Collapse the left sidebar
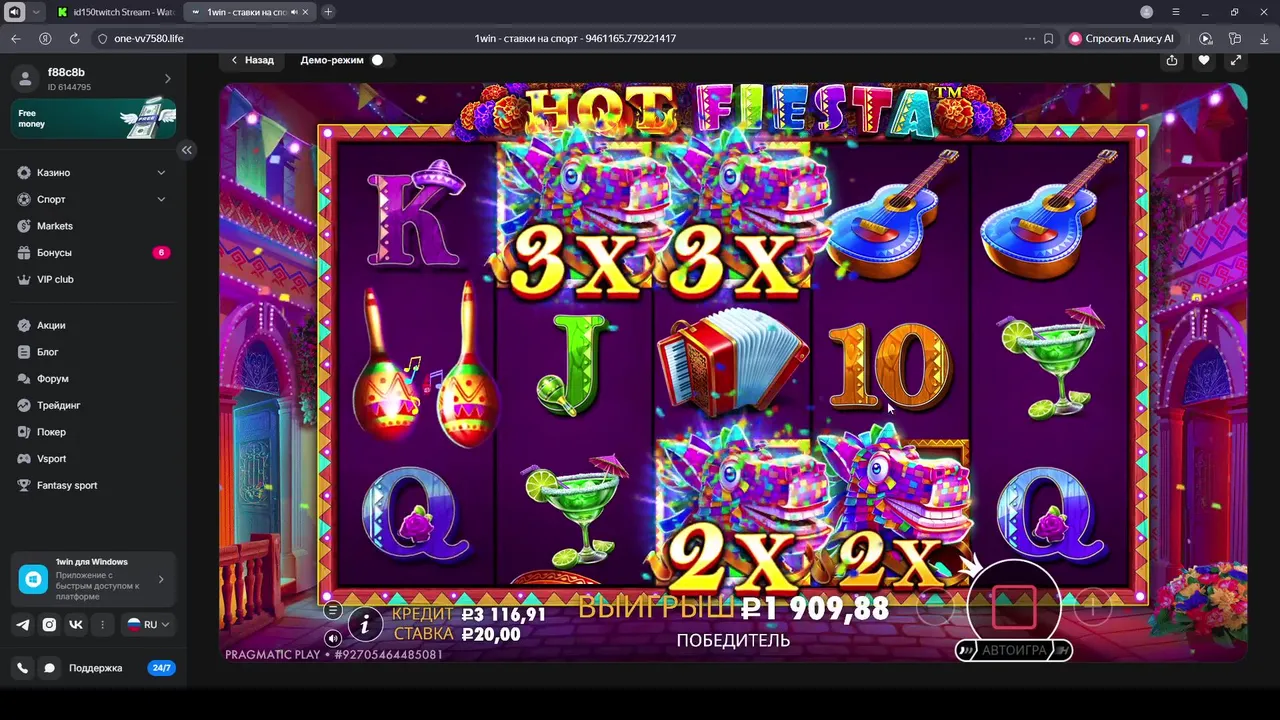This screenshot has width=1280, height=720. click(x=187, y=150)
